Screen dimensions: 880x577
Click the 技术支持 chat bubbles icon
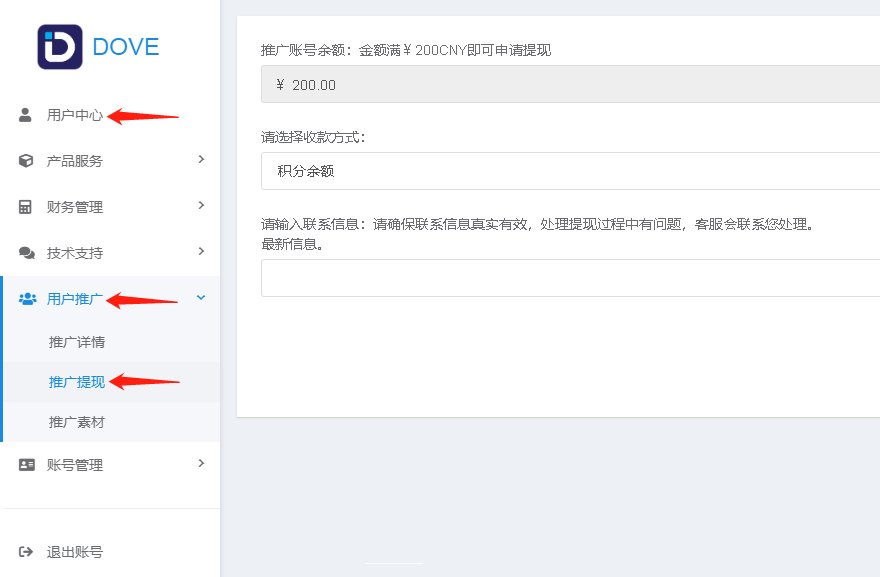(26, 253)
